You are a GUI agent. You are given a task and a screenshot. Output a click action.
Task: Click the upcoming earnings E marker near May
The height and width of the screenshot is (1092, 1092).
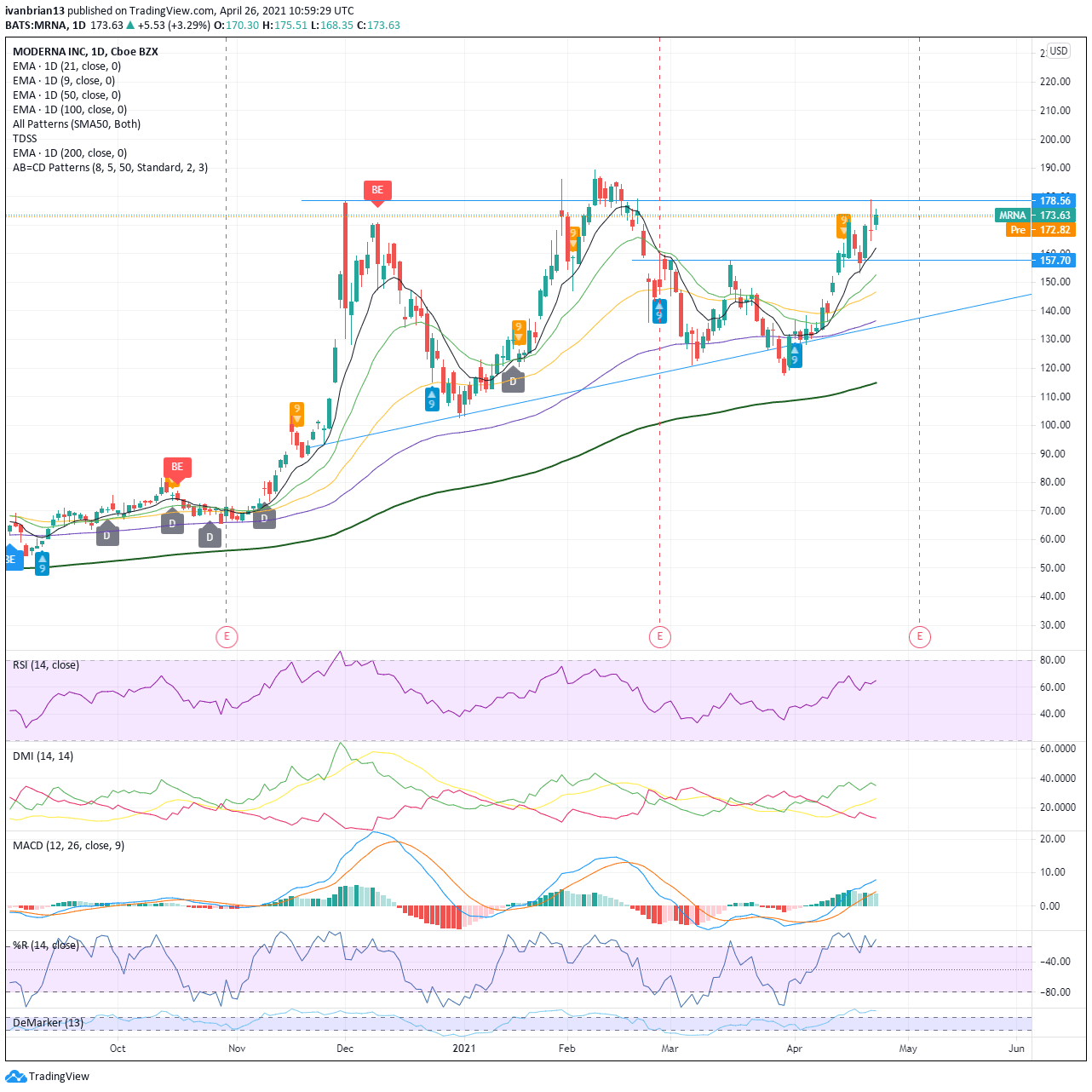point(919,635)
